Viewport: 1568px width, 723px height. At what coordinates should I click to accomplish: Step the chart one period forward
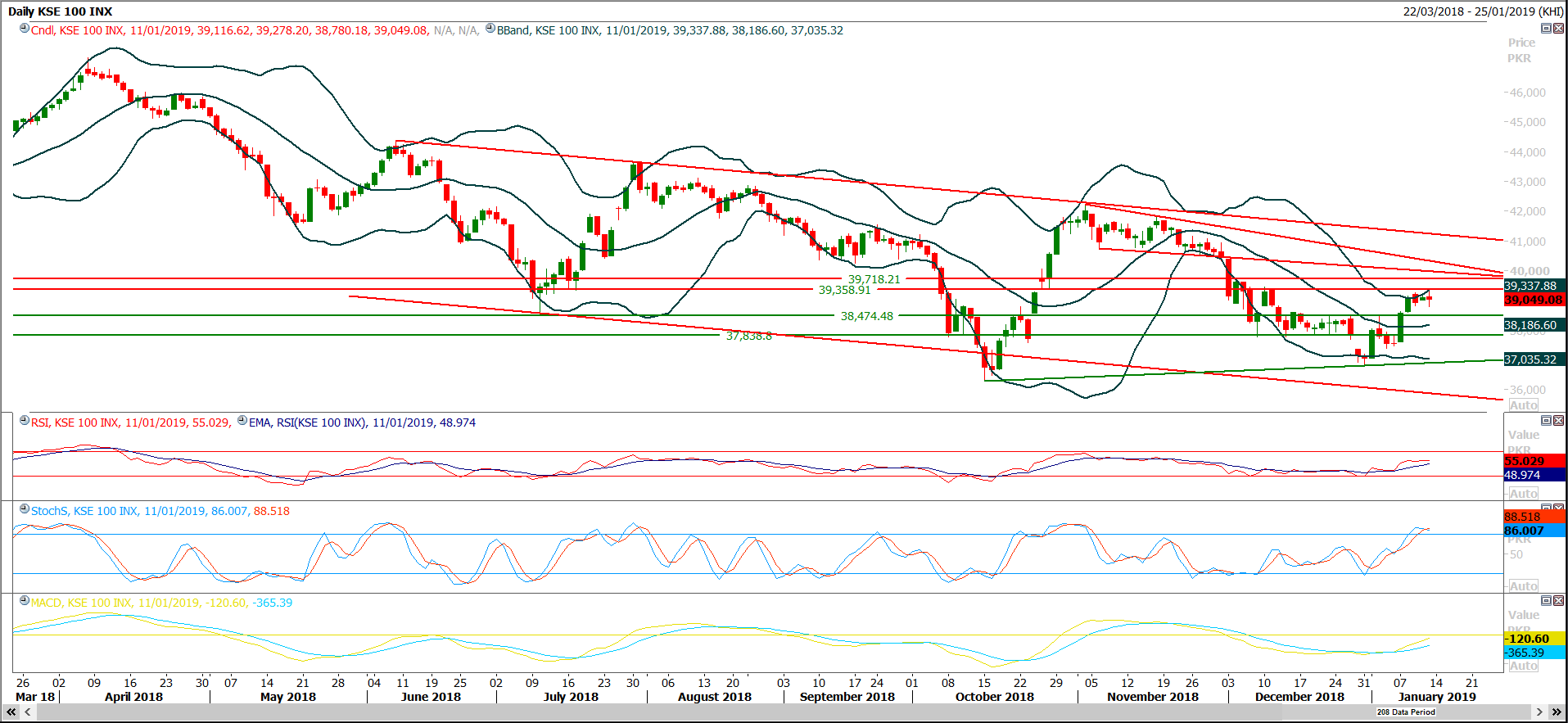point(1539,712)
